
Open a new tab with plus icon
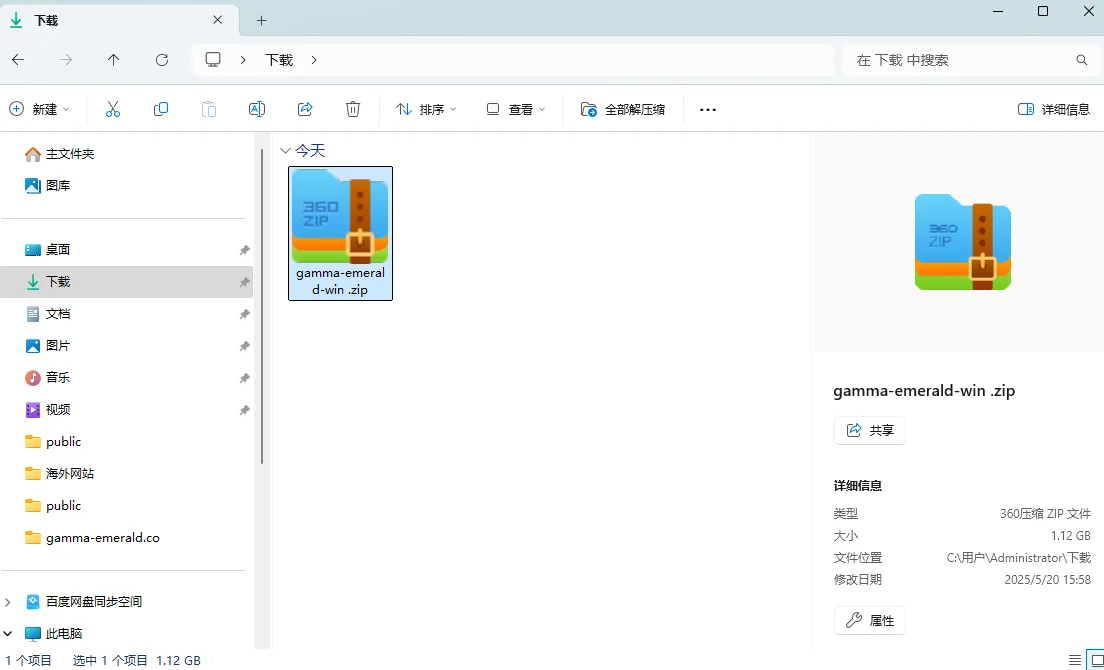[261, 20]
